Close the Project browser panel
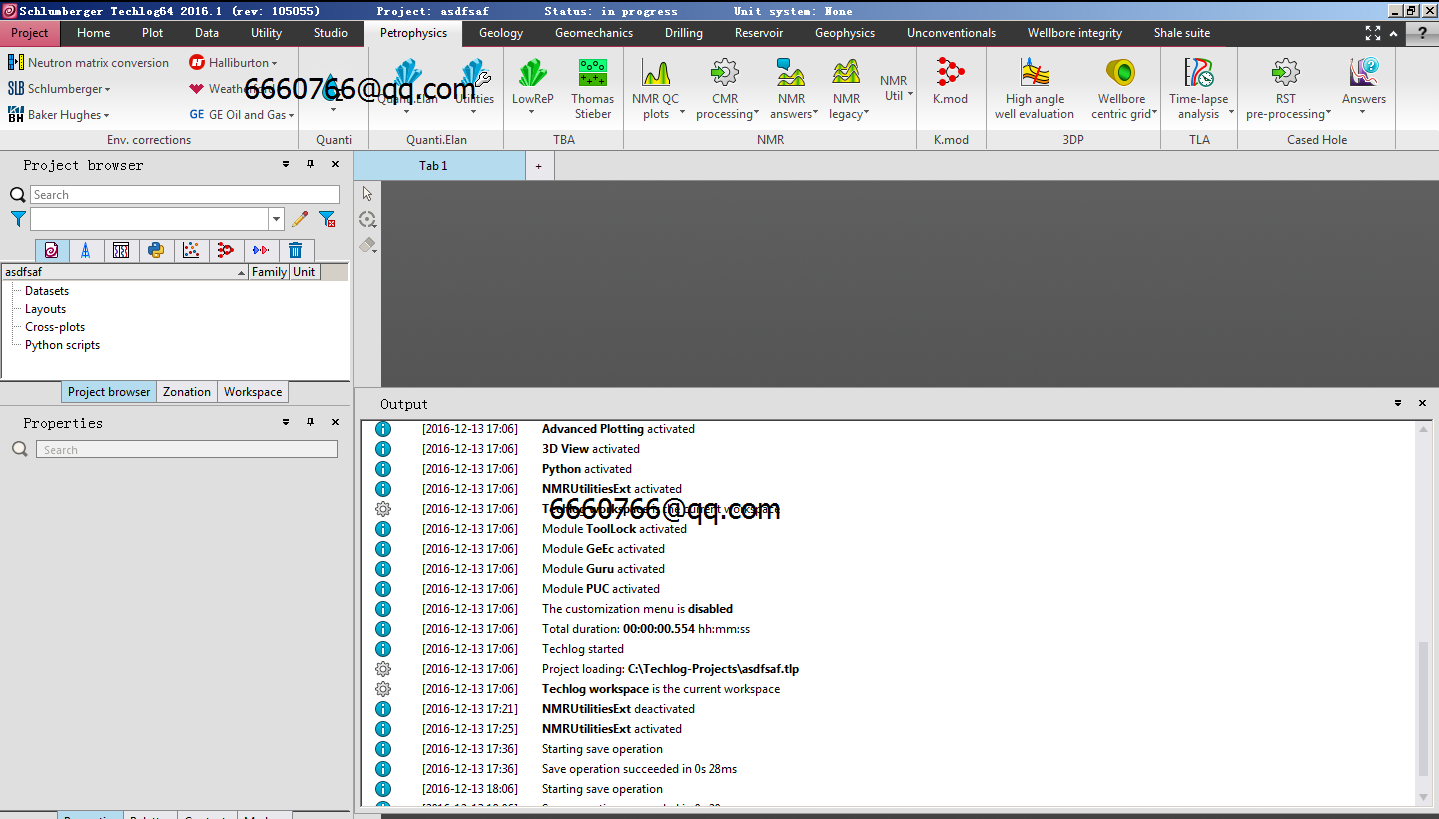The height and width of the screenshot is (819, 1439). [335, 165]
